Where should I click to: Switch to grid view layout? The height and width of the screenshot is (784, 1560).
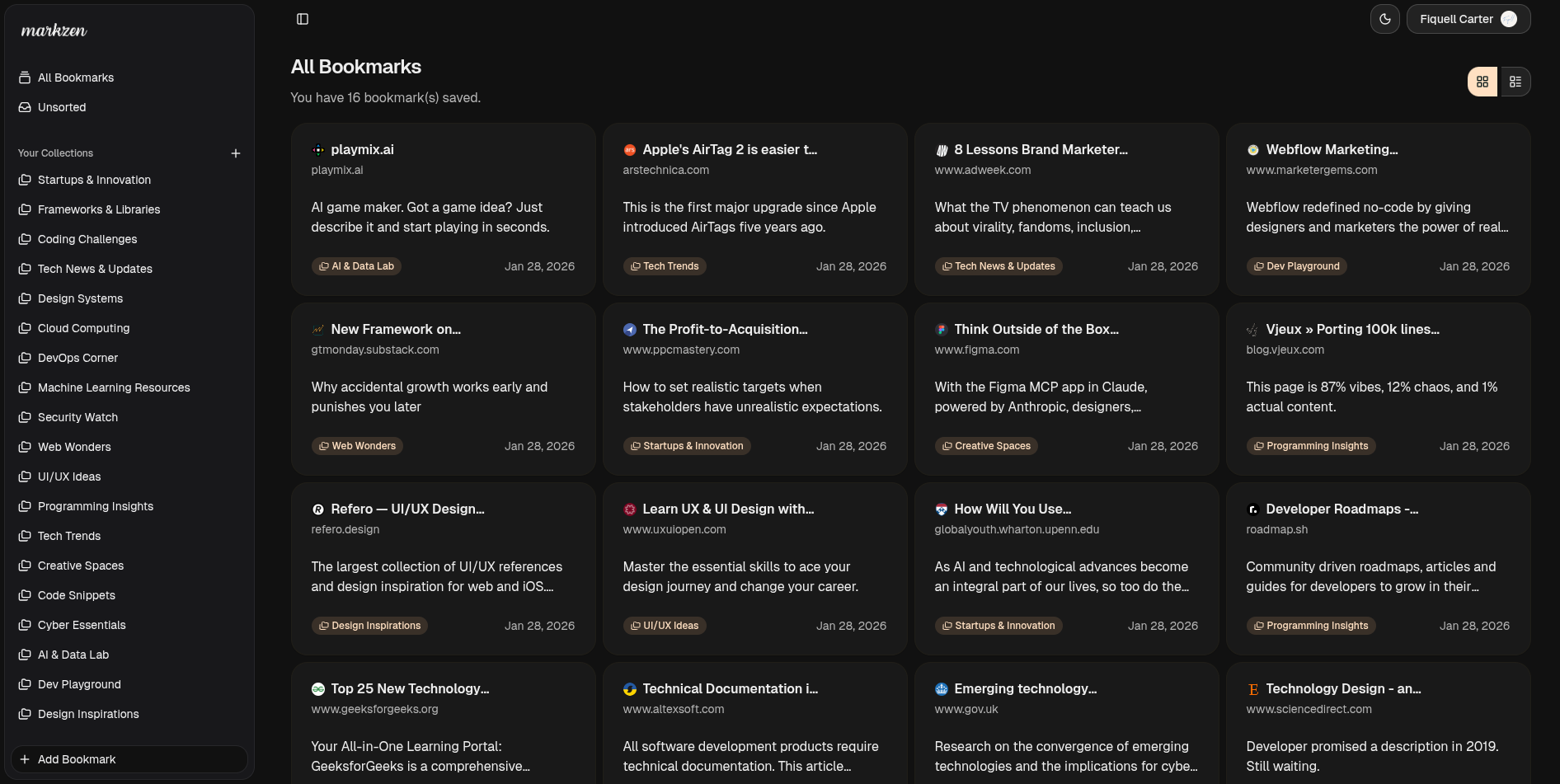[1482, 82]
